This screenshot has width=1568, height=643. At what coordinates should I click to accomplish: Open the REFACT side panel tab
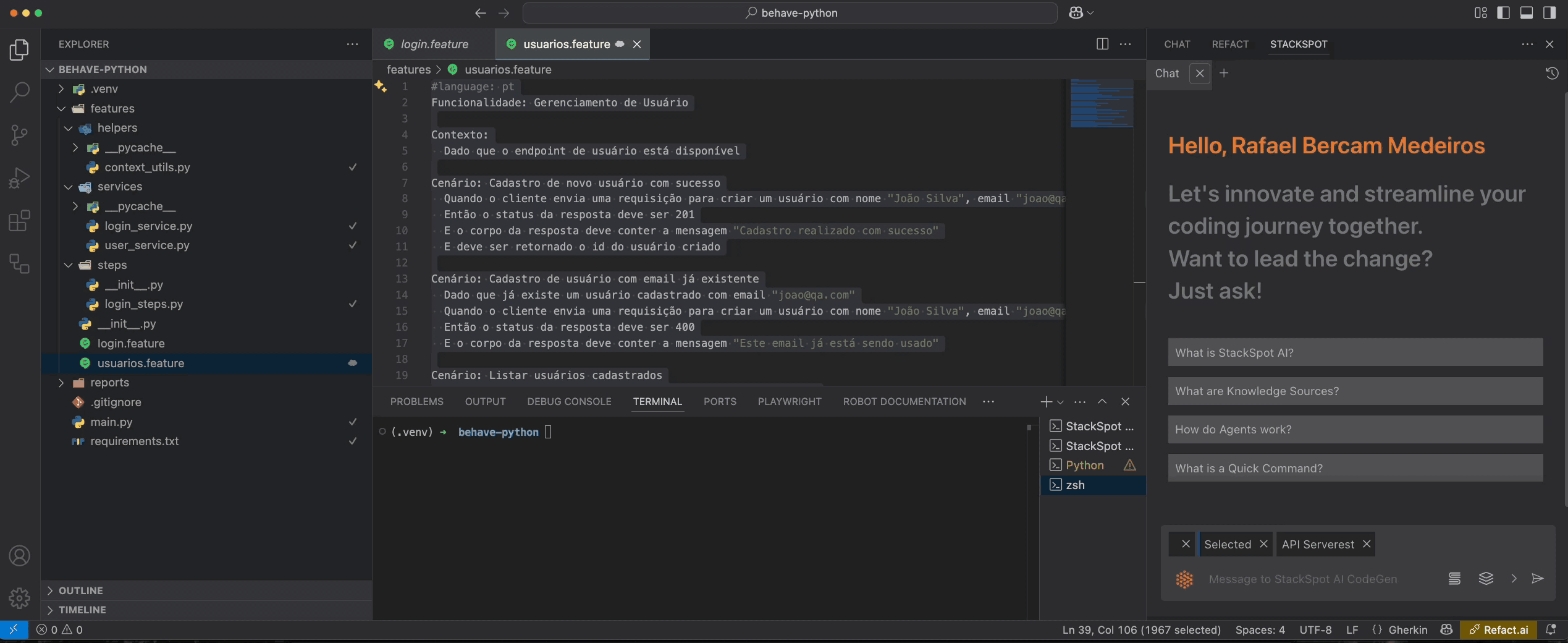click(1230, 44)
